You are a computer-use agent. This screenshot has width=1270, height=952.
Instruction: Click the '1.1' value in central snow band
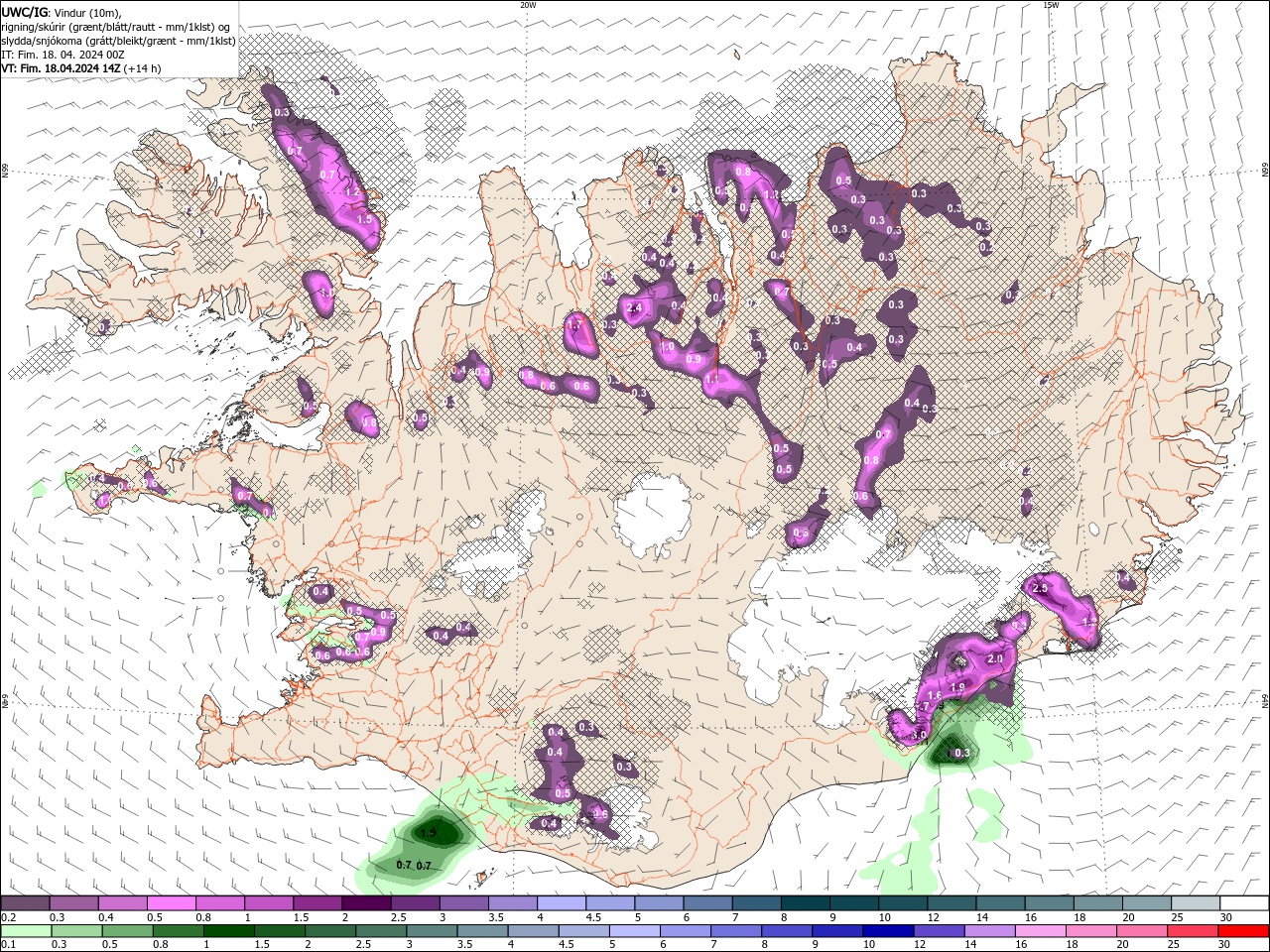click(711, 379)
